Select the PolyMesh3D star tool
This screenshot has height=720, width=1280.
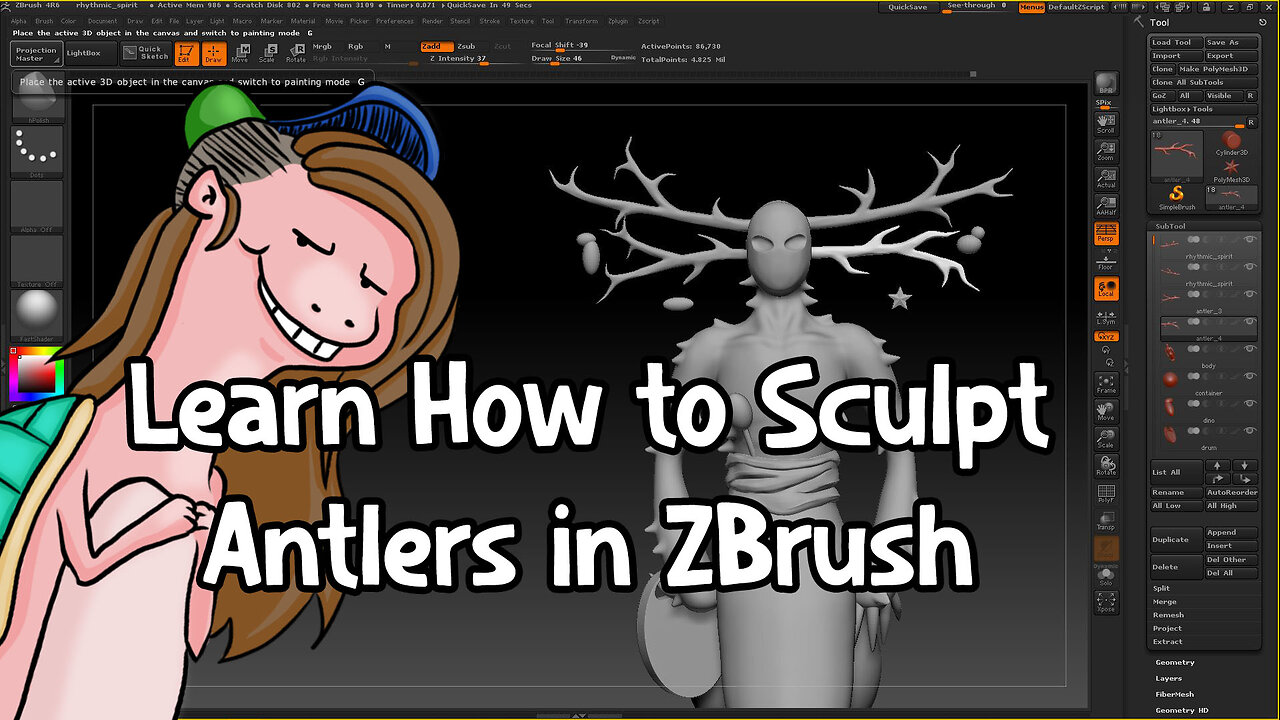pos(1231,170)
